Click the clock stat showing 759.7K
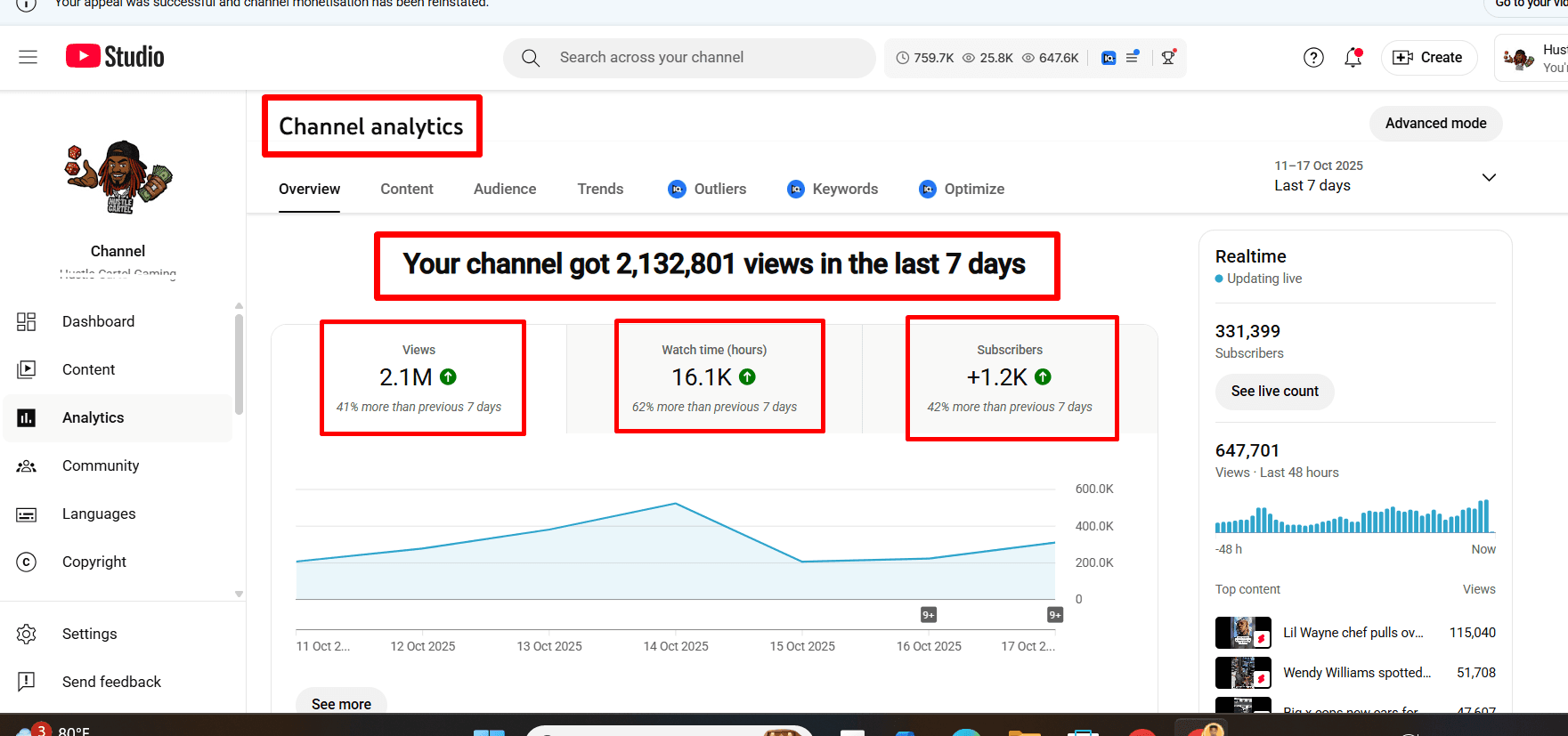 pyautogui.click(x=924, y=58)
